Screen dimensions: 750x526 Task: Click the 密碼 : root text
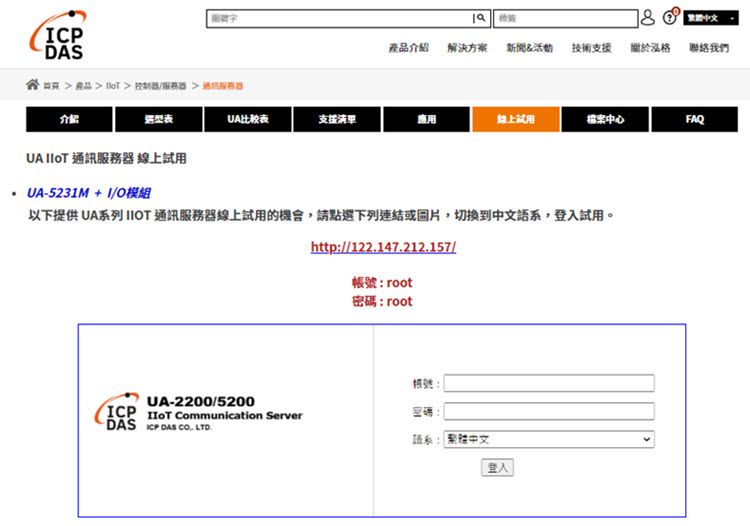(x=382, y=301)
